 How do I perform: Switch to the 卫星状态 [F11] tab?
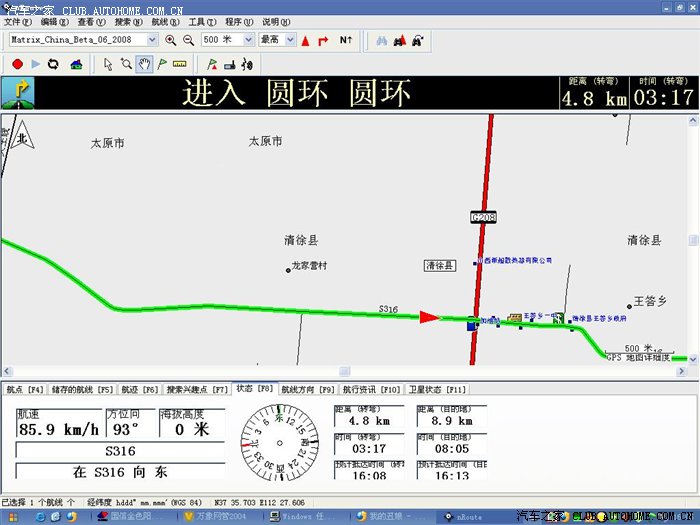(x=437, y=389)
